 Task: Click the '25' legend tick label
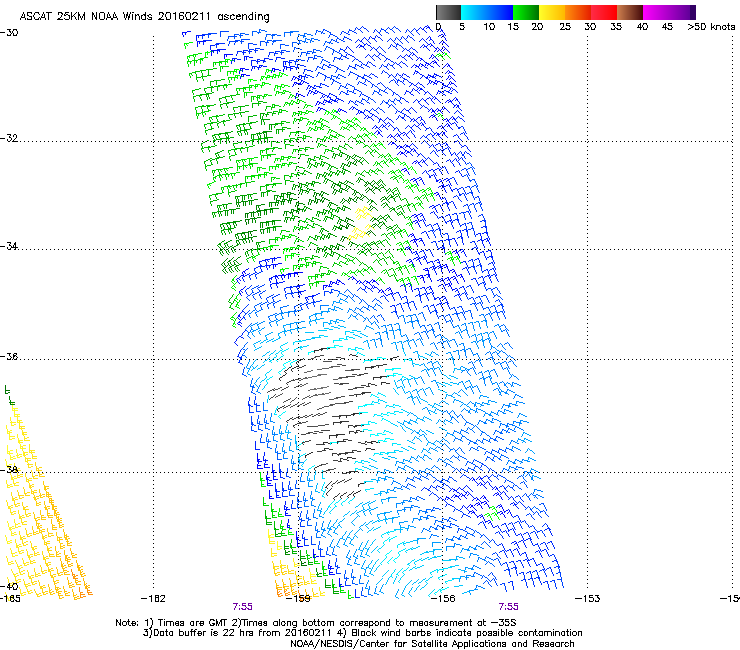tap(565, 27)
